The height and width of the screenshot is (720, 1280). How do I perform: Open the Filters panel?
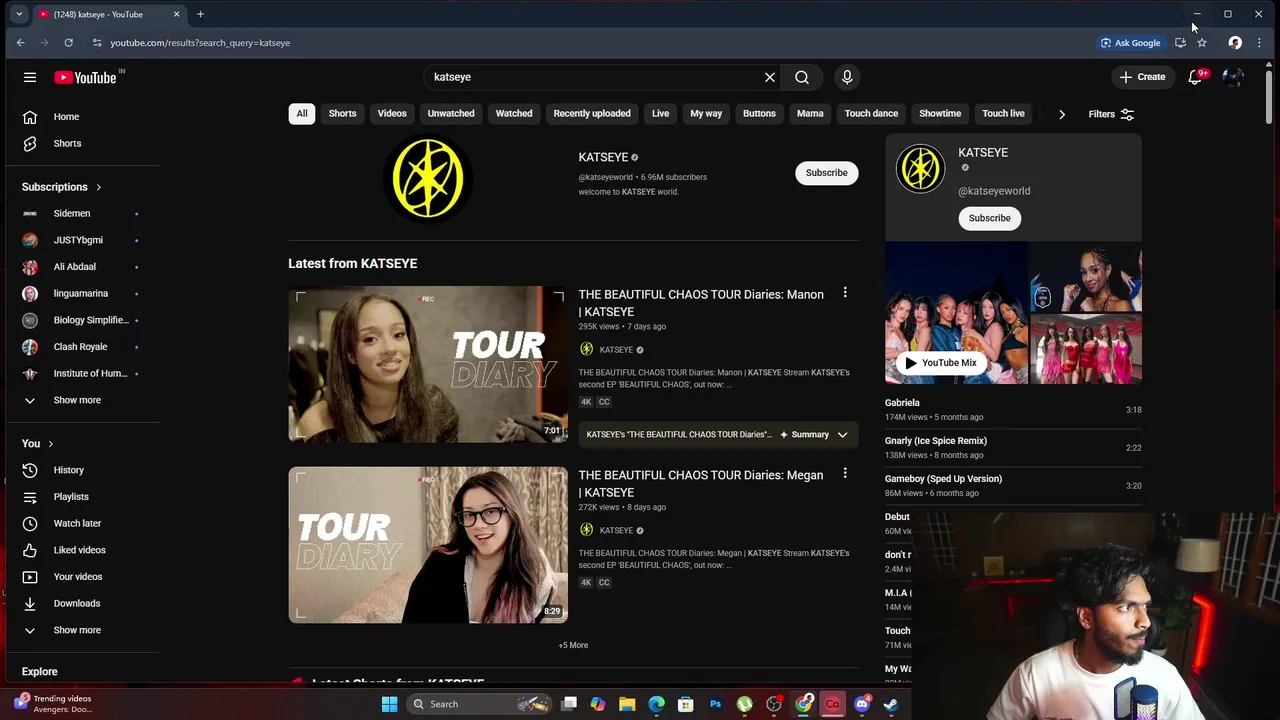pyautogui.click(x=1111, y=114)
